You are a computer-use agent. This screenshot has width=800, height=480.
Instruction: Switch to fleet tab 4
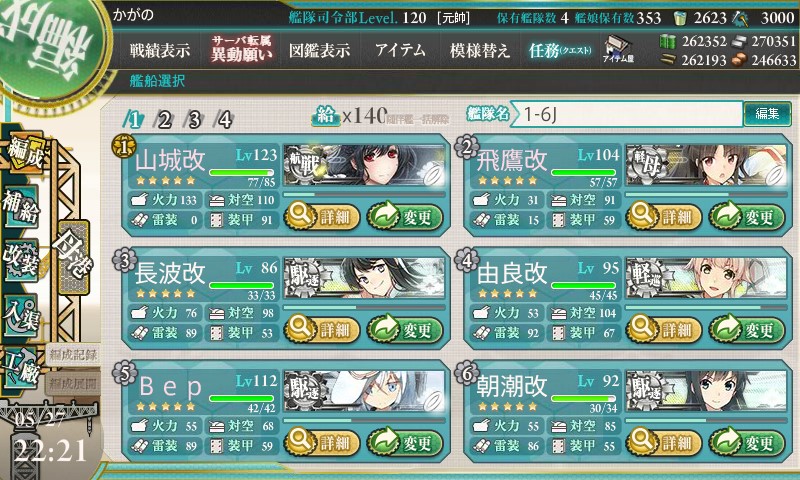pyautogui.click(x=224, y=120)
